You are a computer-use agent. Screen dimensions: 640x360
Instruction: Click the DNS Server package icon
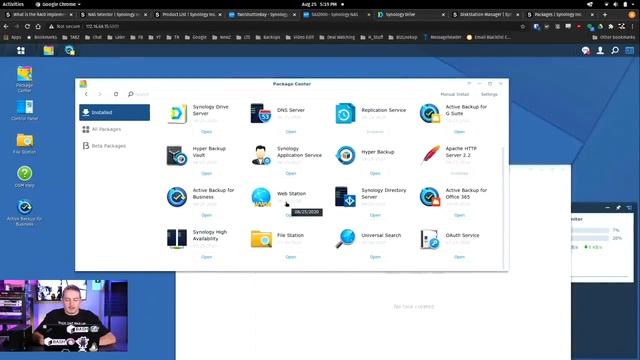pyautogui.click(x=261, y=113)
